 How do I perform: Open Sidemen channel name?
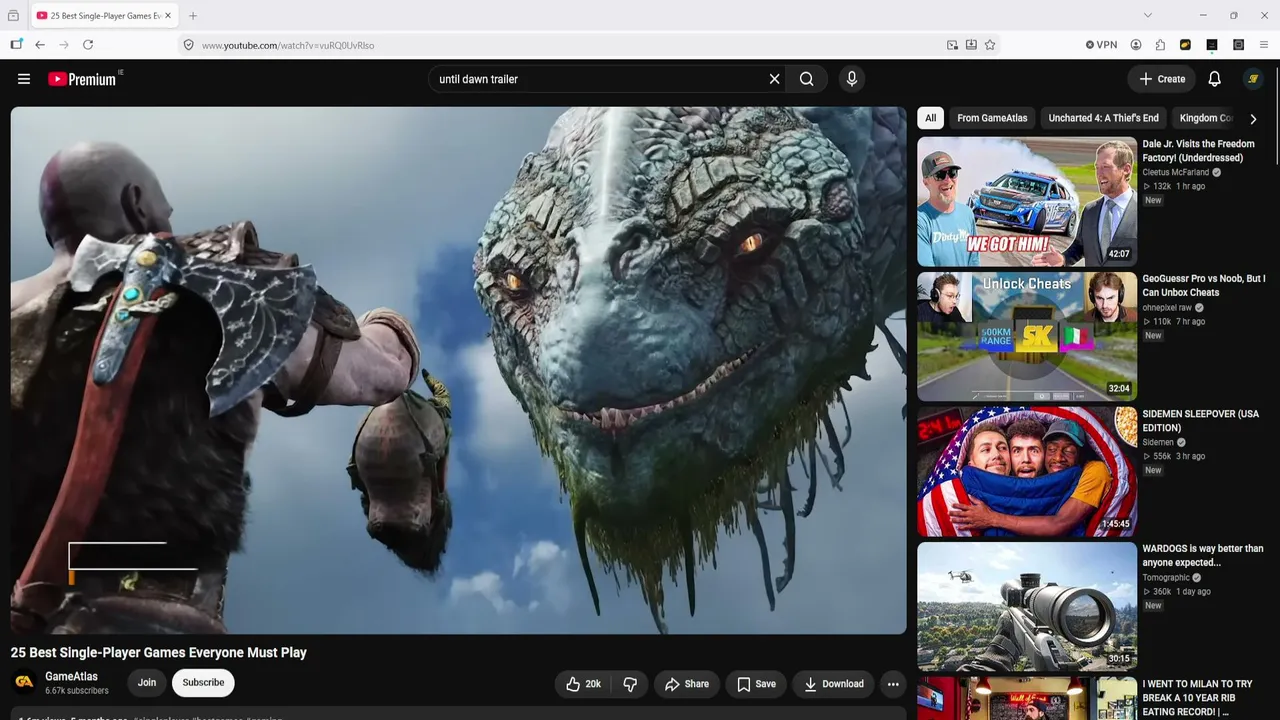(x=1159, y=442)
